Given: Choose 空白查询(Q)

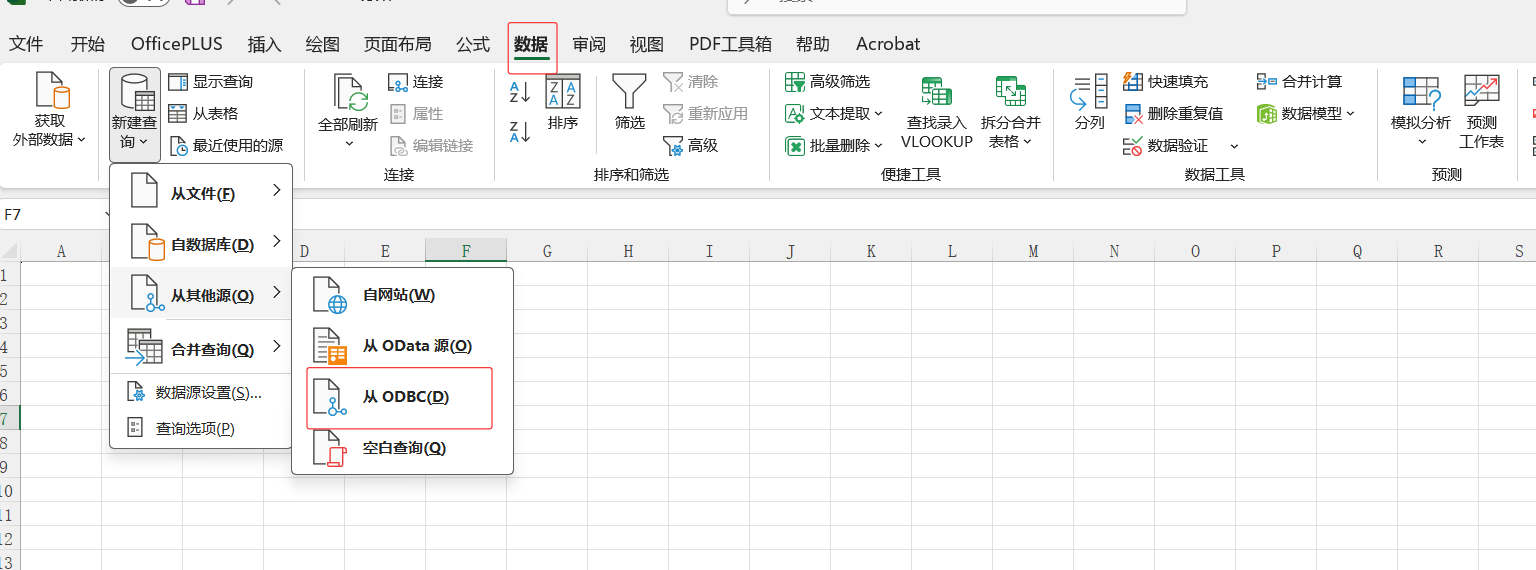Looking at the screenshot, I should [x=402, y=448].
